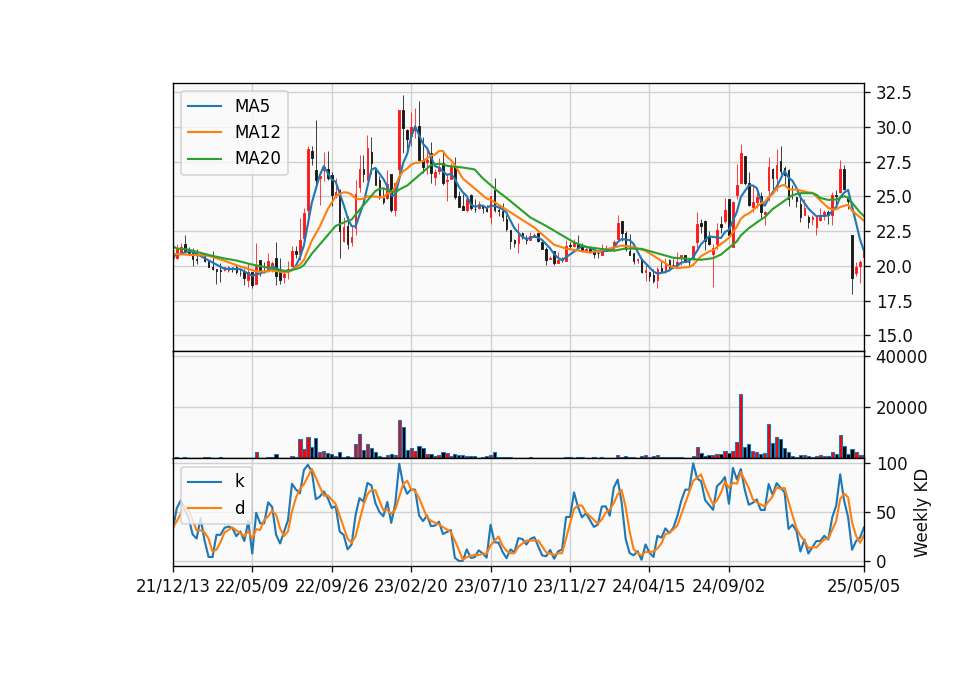The height and width of the screenshot is (690, 960).
Task: Click the k legend label
Action: point(239,481)
